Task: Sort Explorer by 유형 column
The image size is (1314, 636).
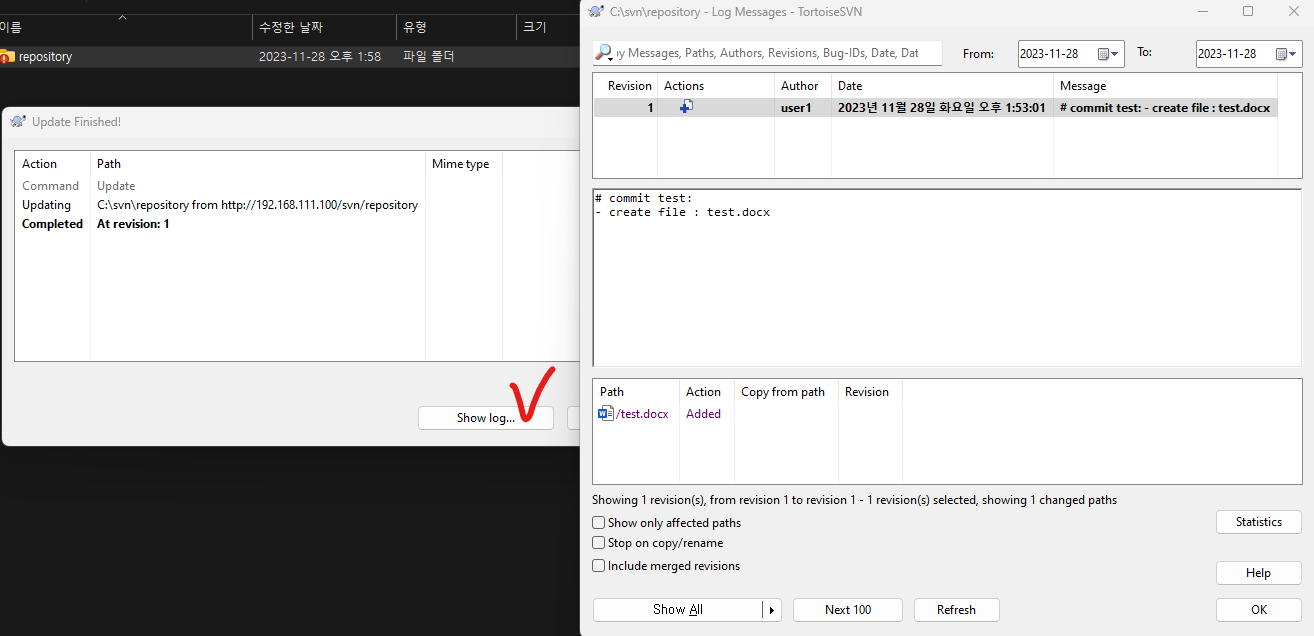Action: pyautogui.click(x=455, y=27)
